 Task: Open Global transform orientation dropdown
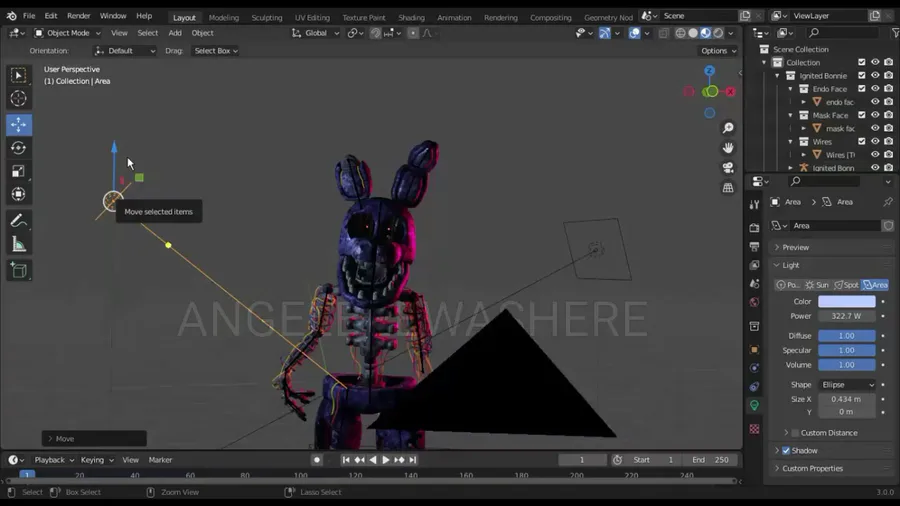316,33
